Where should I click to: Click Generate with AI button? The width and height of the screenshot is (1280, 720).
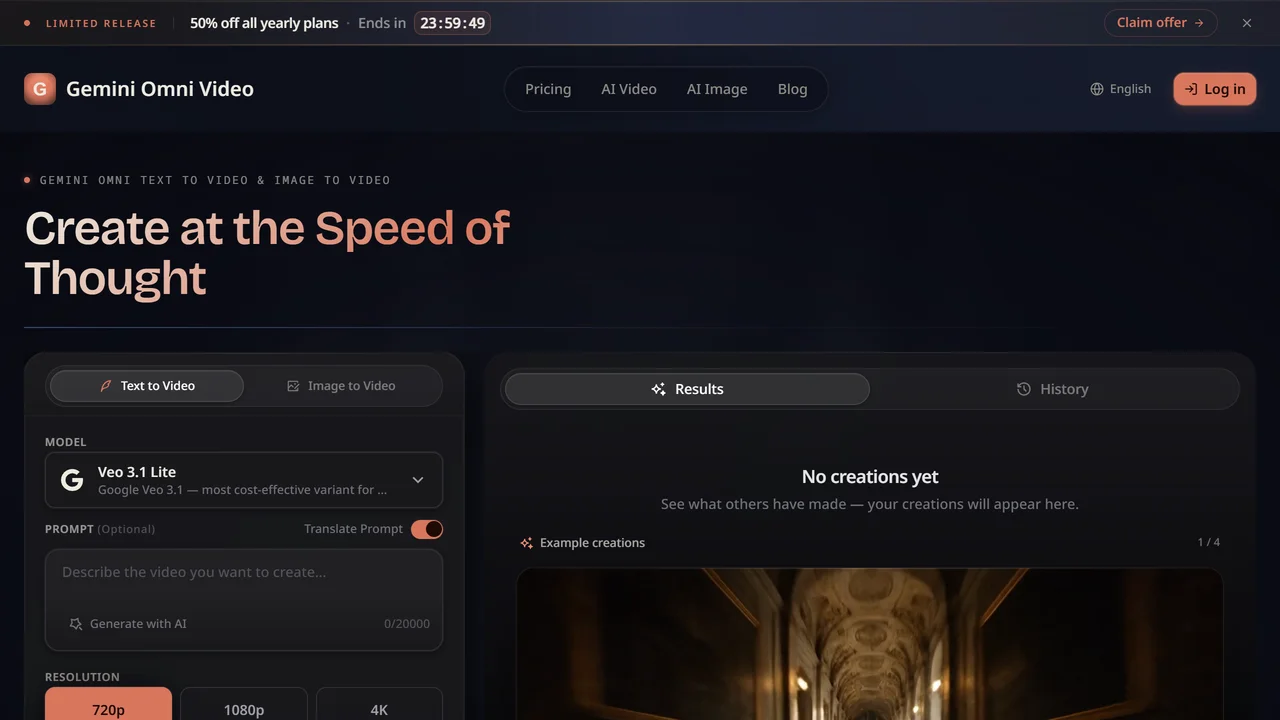(x=128, y=624)
